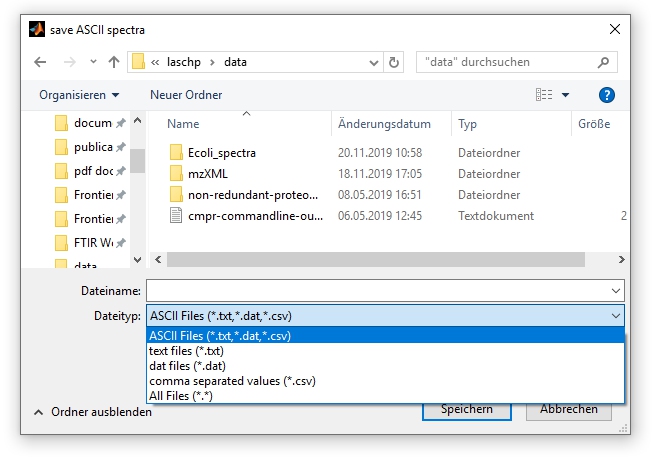Collapse folders with Ordner ausblenden

pyautogui.click(x=93, y=412)
